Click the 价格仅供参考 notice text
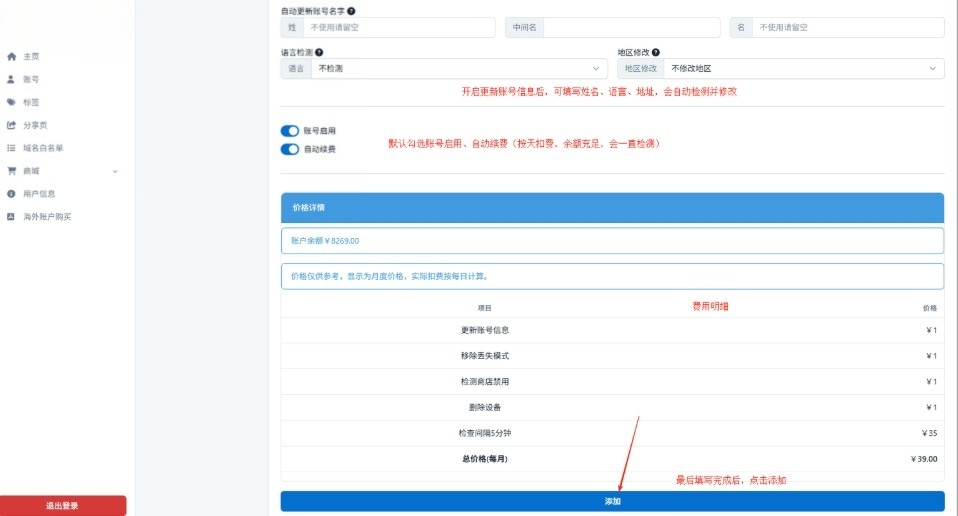The image size is (958, 516). [x=389, y=276]
